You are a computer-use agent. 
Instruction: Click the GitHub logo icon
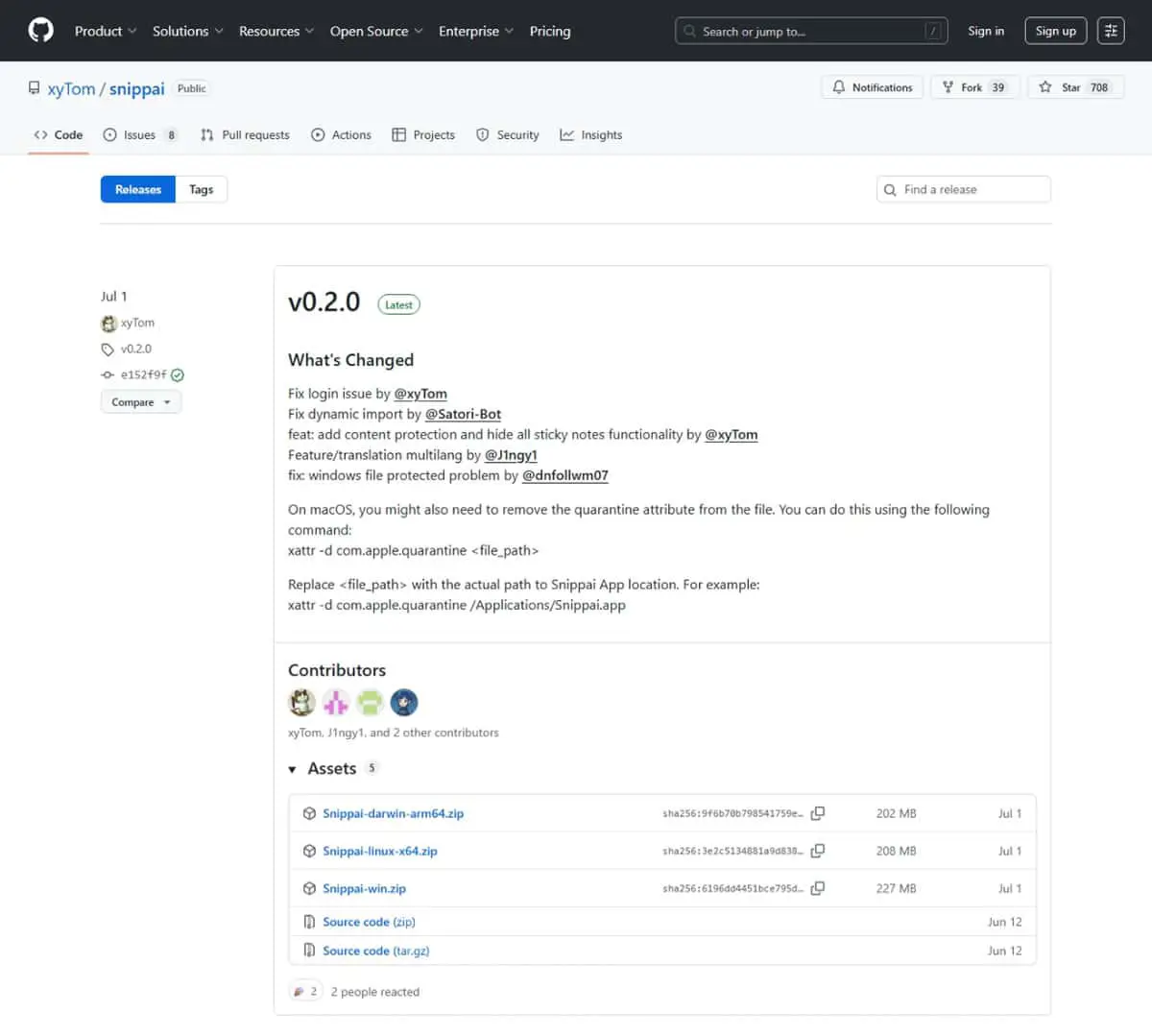40,31
